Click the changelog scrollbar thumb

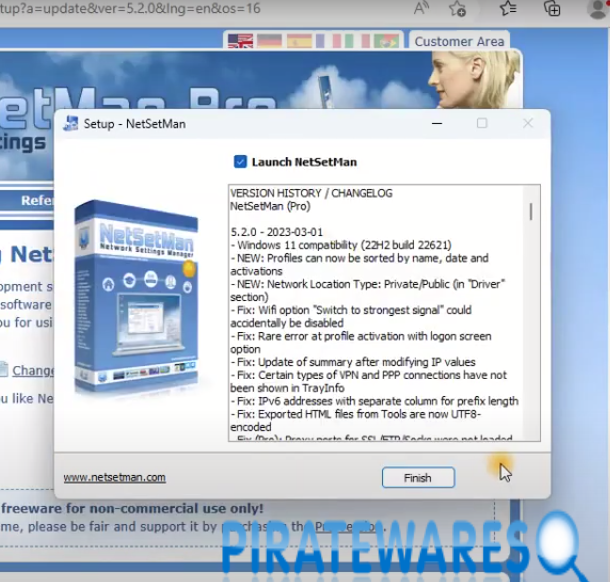coord(531,212)
